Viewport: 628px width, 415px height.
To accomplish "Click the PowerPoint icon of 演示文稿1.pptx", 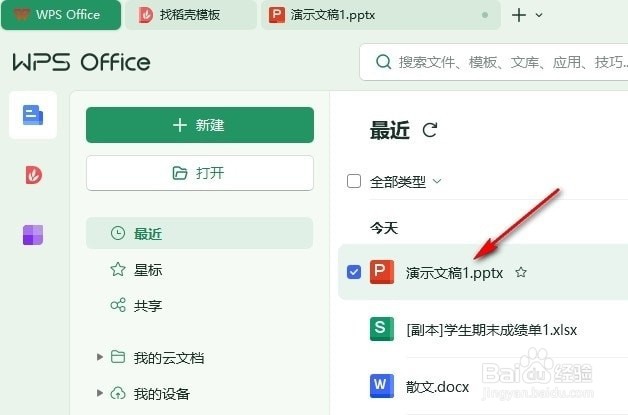I will coord(382,272).
